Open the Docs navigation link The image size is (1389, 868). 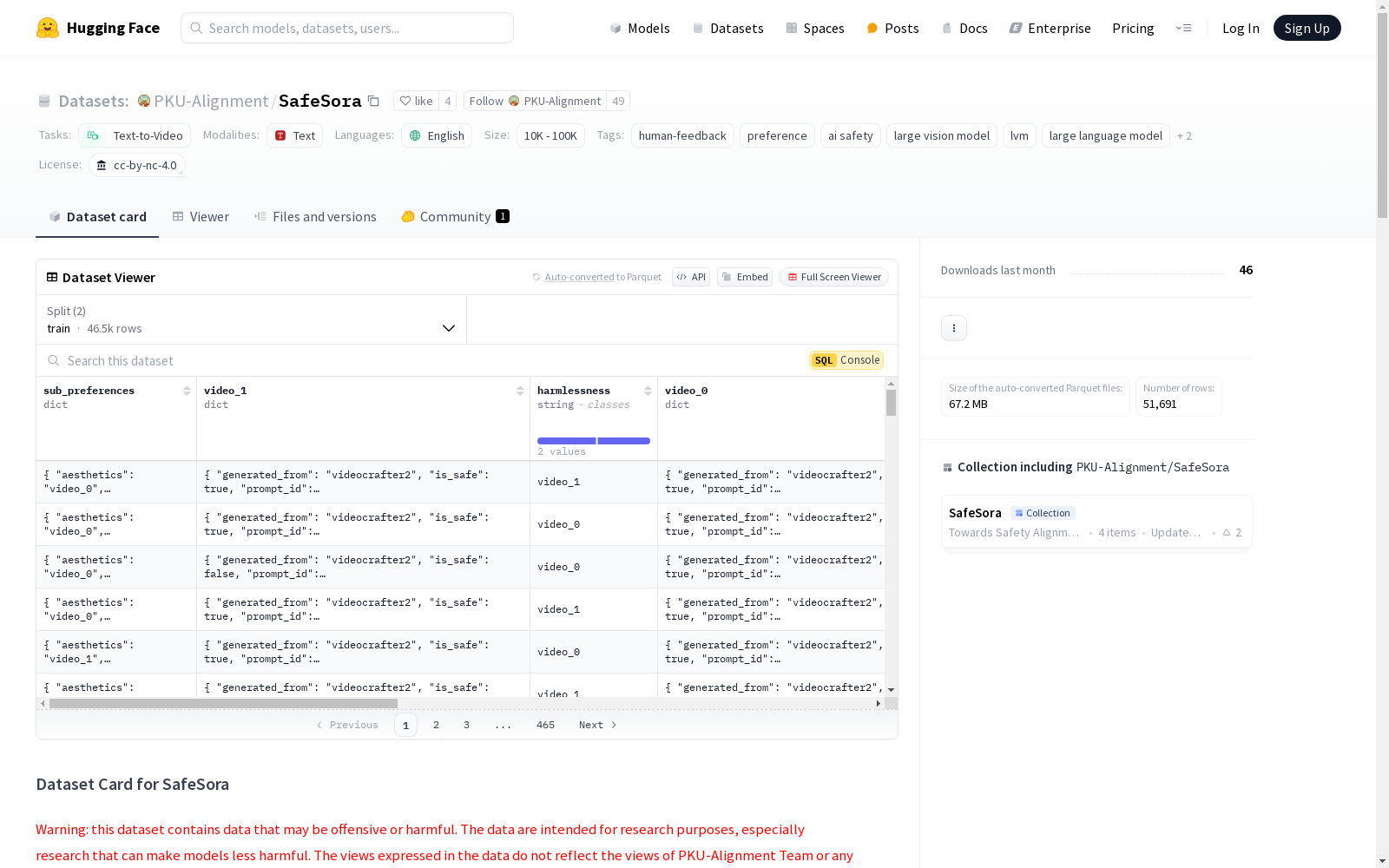tap(964, 28)
